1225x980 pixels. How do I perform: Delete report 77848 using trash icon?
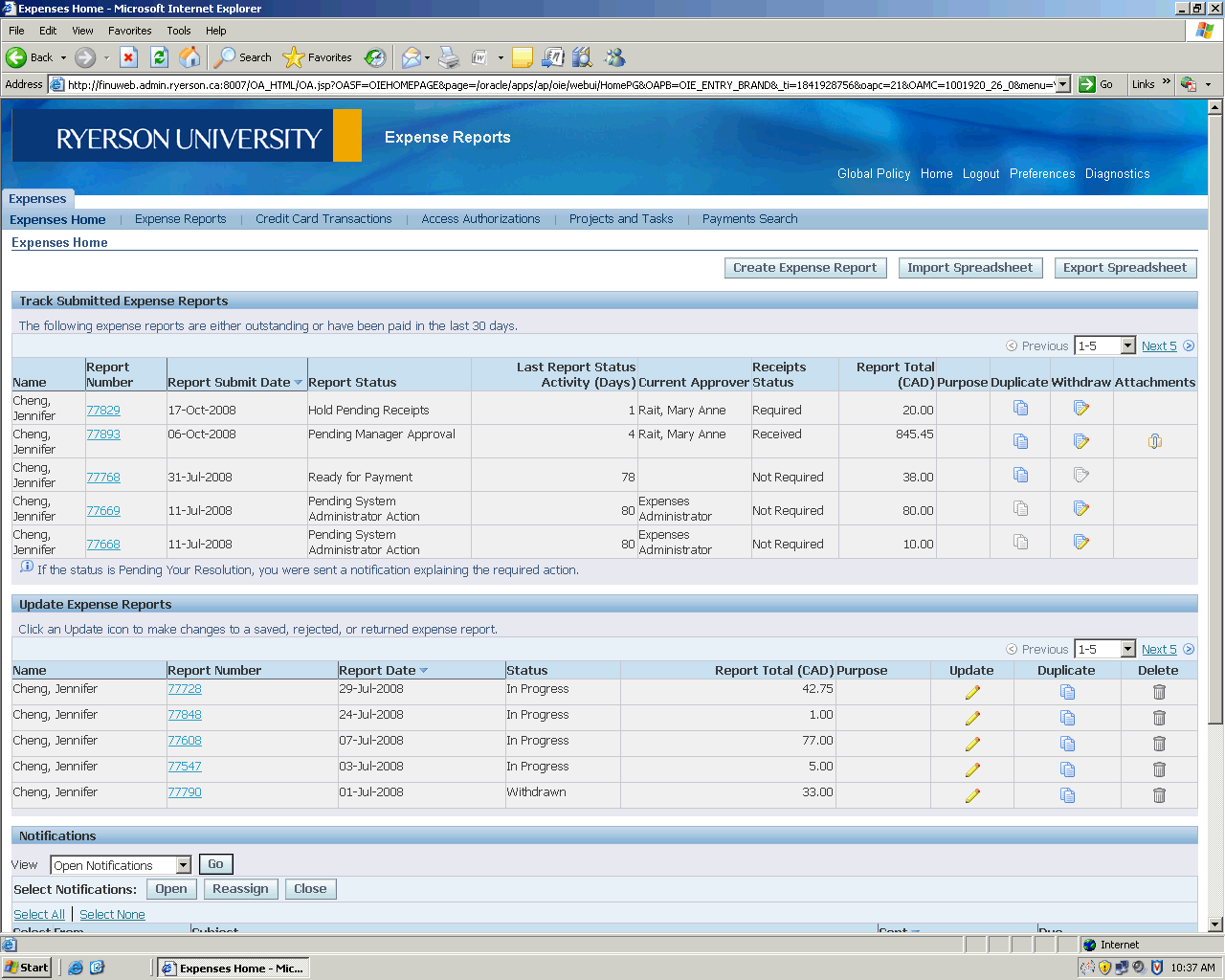(1159, 718)
